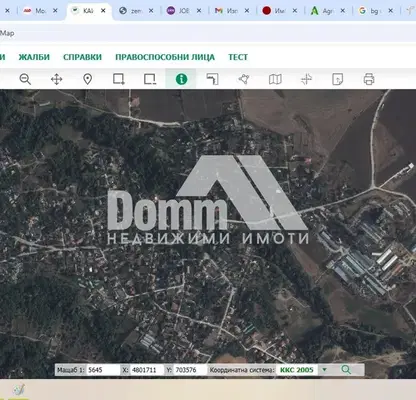Edit the Y coordinate field 703576

pos(190,370)
